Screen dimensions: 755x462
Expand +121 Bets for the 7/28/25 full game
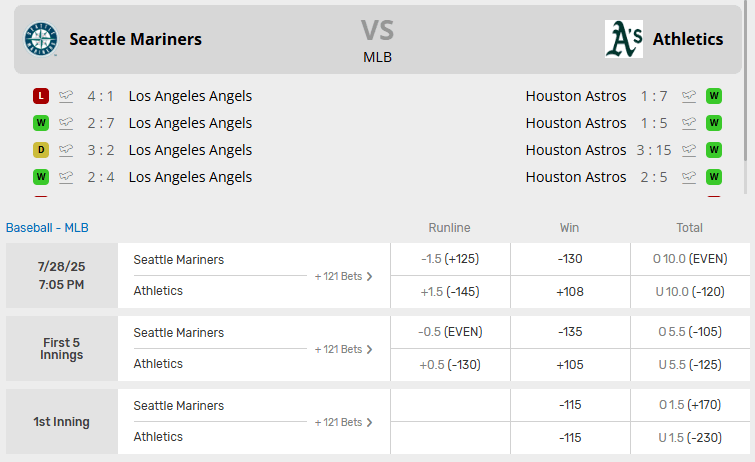[x=343, y=276]
